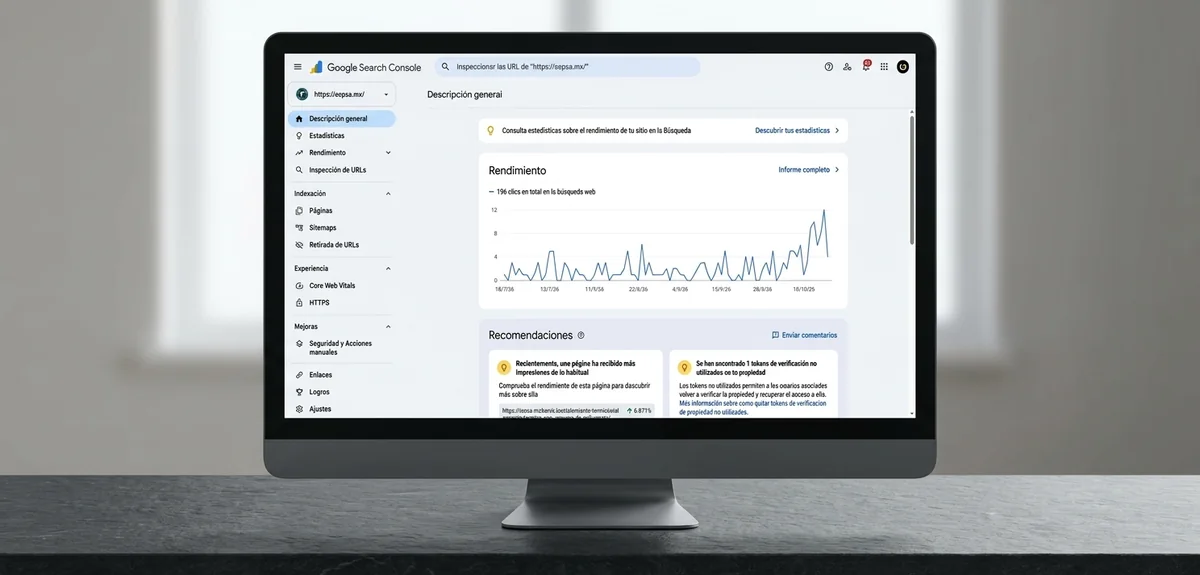Click the lightbulb icon in the statistics banner
Image resolution: width=1200 pixels, height=575 pixels.
491,130
